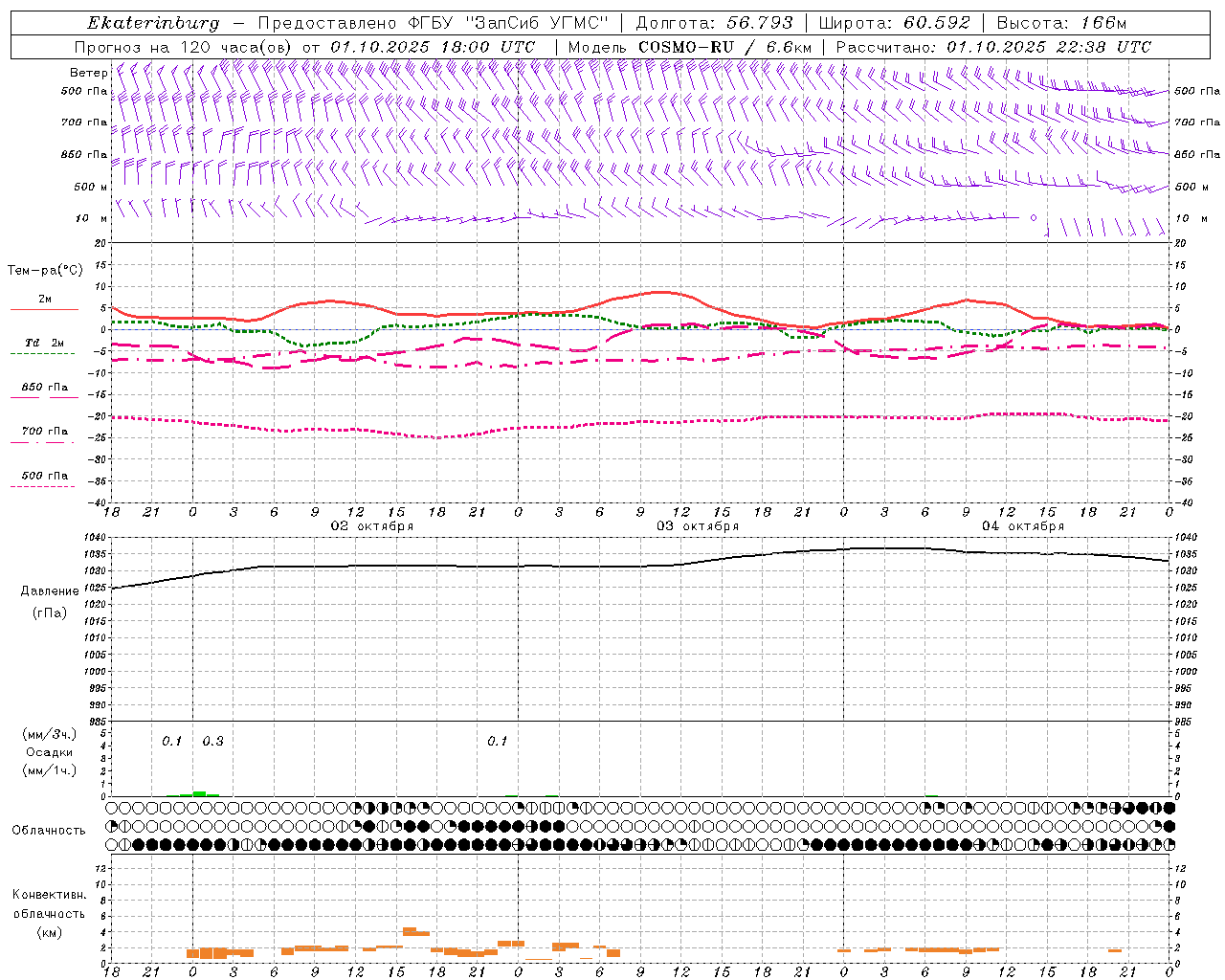
Task: Select the Долгота: 56.793 value
Action: pyautogui.click(x=713, y=23)
